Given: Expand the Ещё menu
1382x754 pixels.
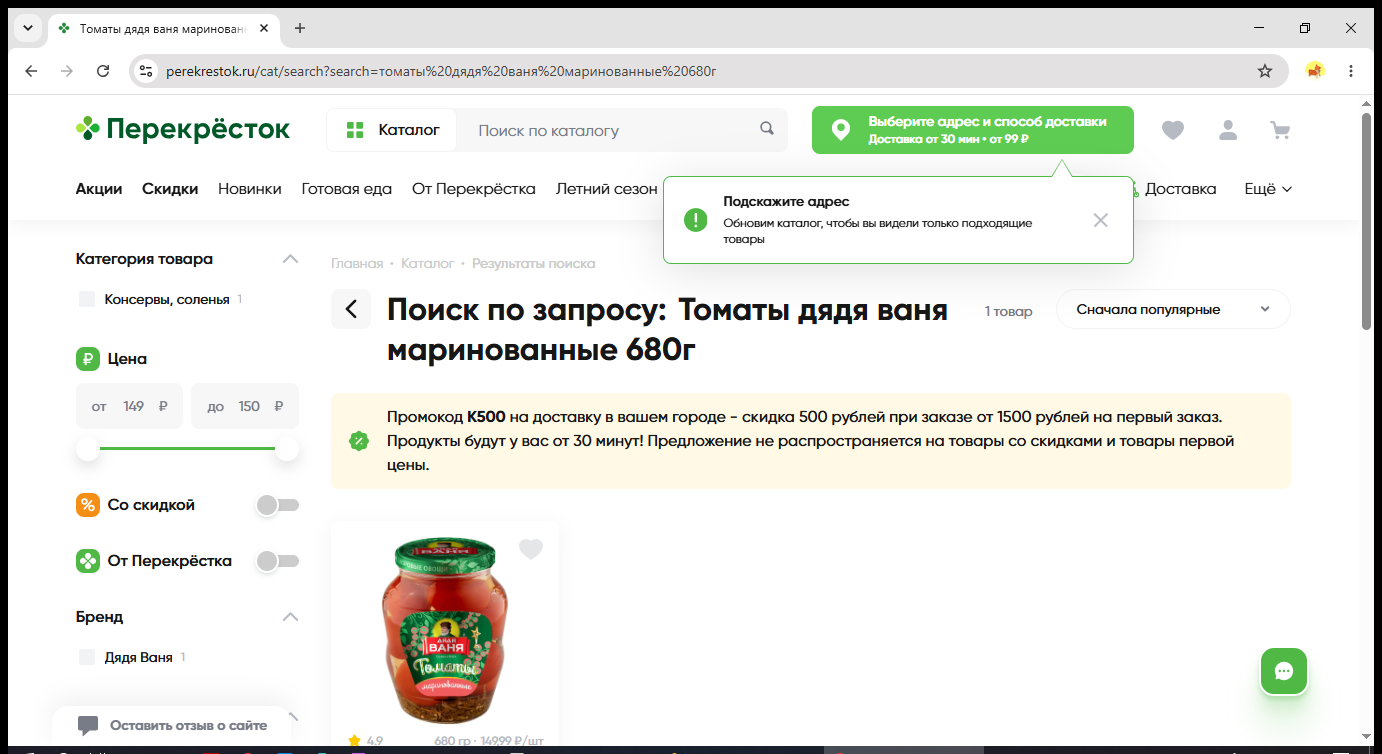Looking at the screenshot, I should 1268,188.
